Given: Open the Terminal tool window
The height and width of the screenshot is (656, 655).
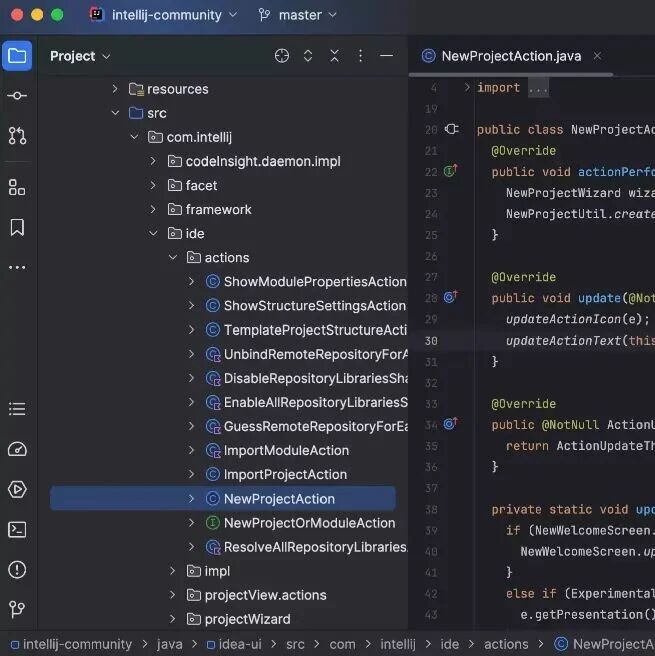Looking at the screenshot, I should 17,530.
